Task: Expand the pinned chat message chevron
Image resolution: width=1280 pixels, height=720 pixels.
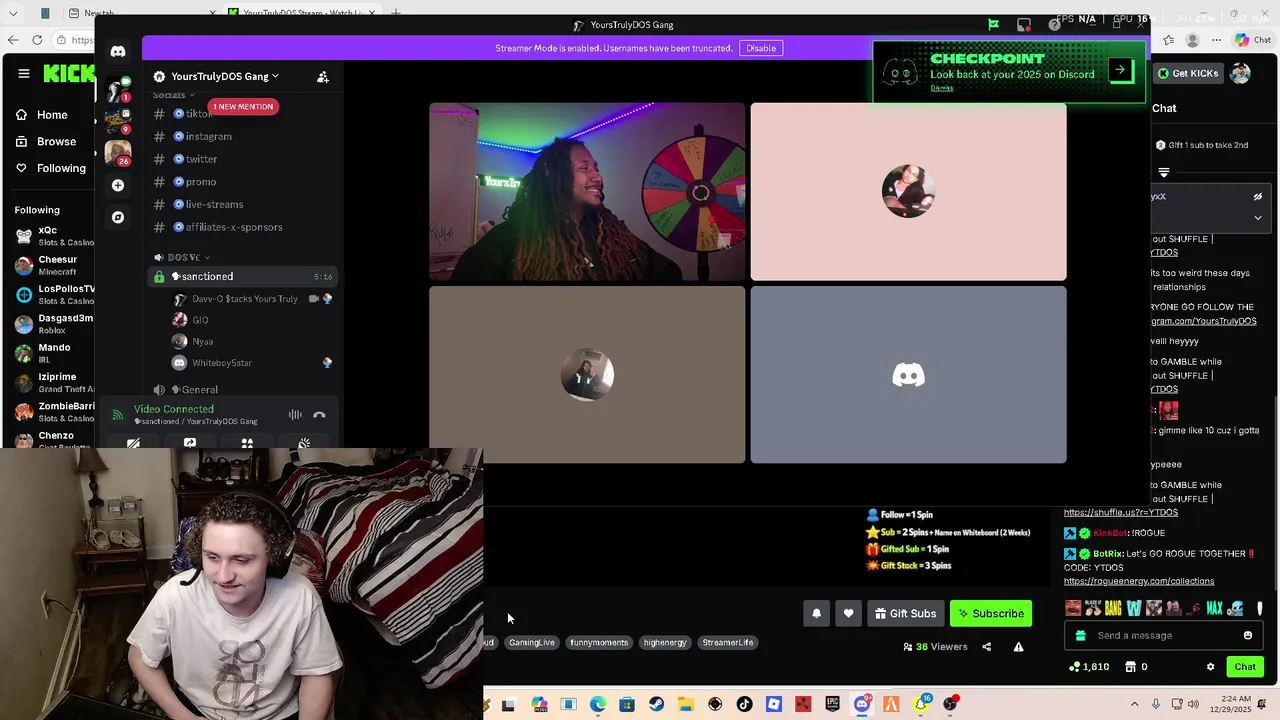Action: [1258, 217]
